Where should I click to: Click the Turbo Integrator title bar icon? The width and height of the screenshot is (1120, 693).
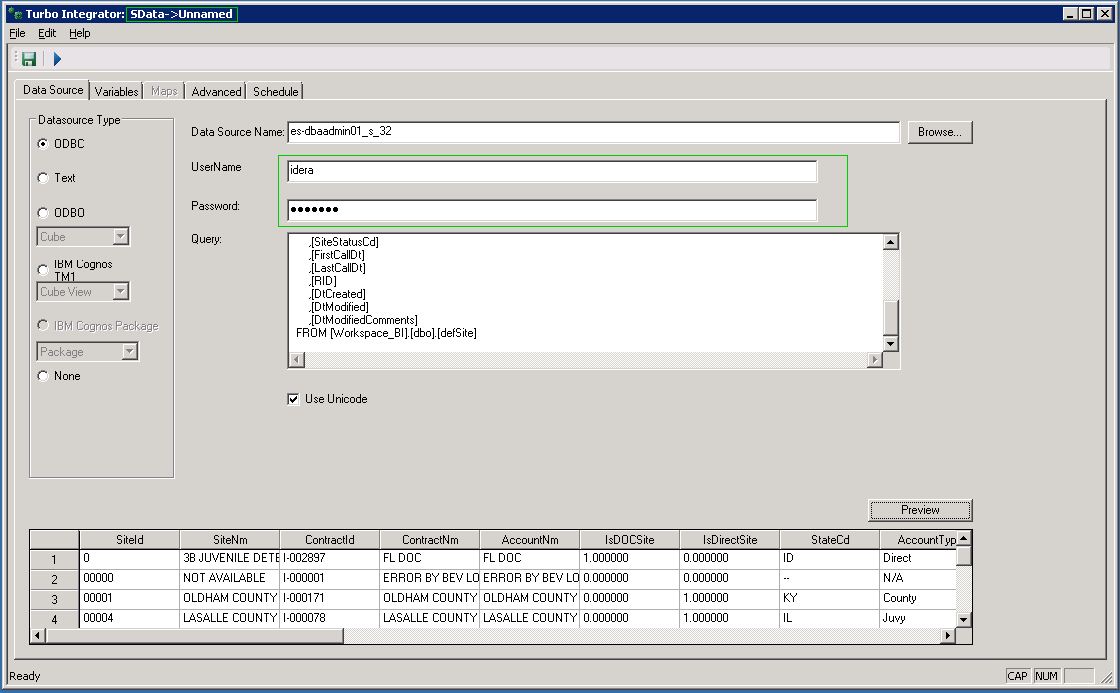(x=14, y=14)
